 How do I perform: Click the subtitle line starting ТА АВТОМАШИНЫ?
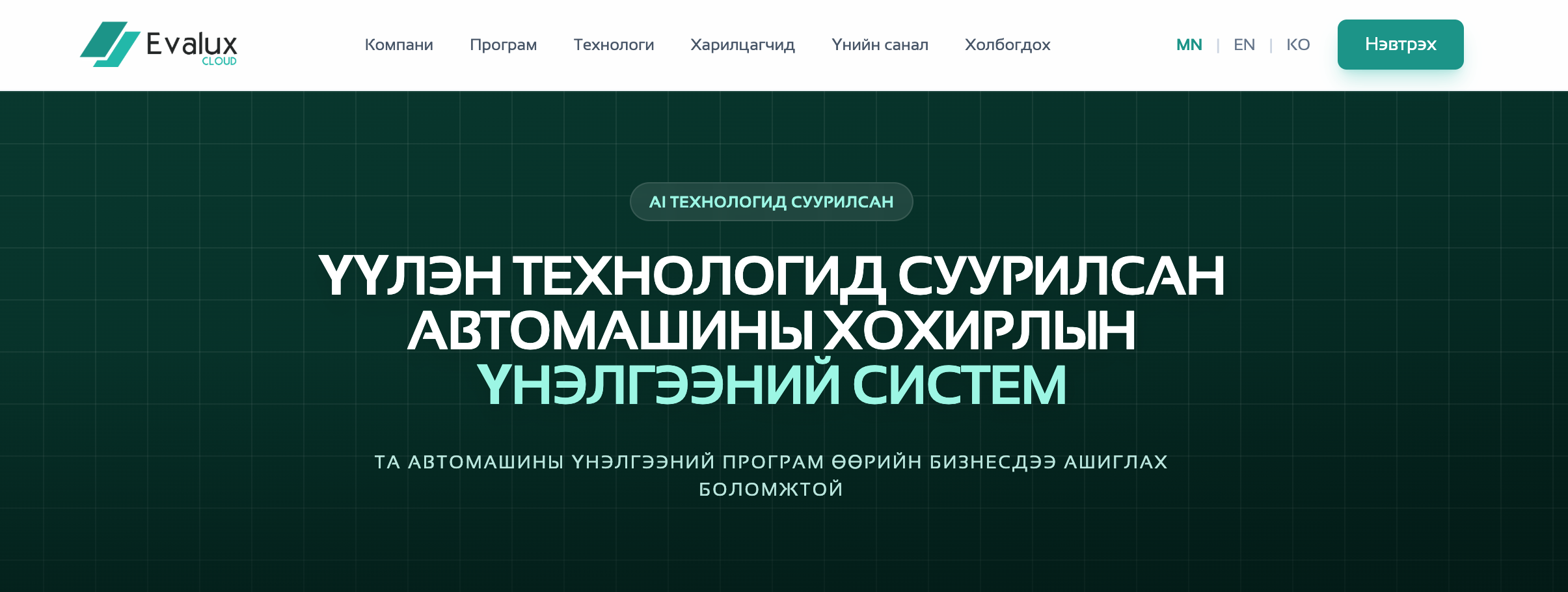[x=771, y=462]
